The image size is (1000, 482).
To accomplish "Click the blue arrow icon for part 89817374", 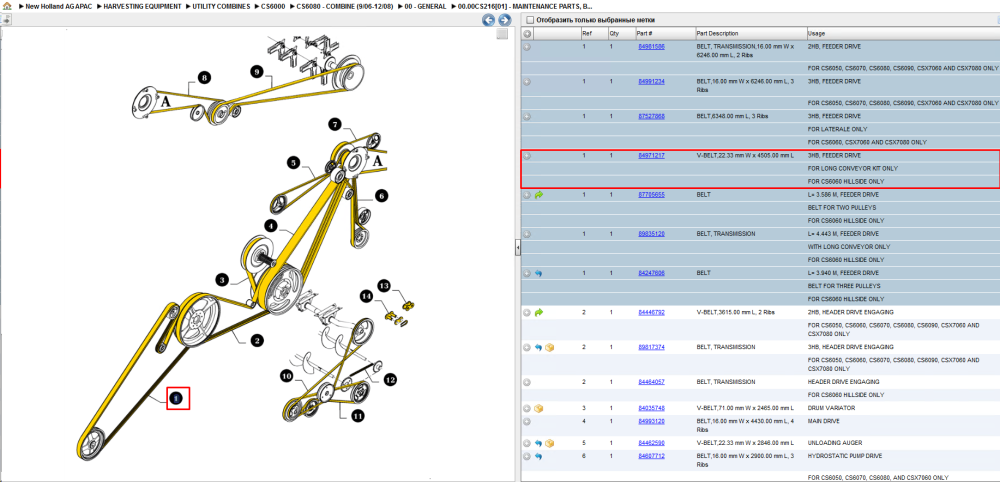I will (x=539, y=347).
